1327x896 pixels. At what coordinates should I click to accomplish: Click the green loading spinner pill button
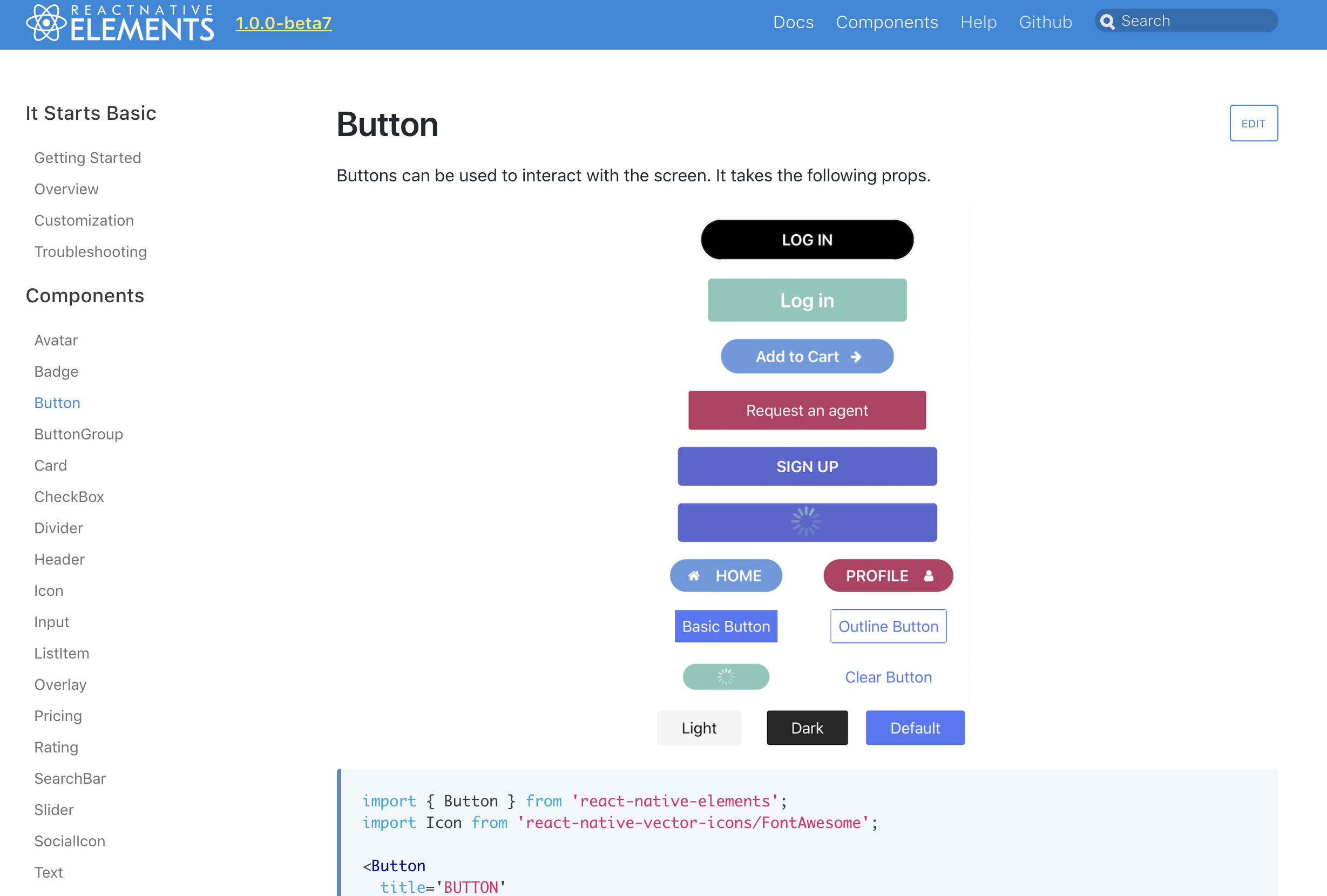[x=726, y=677]
